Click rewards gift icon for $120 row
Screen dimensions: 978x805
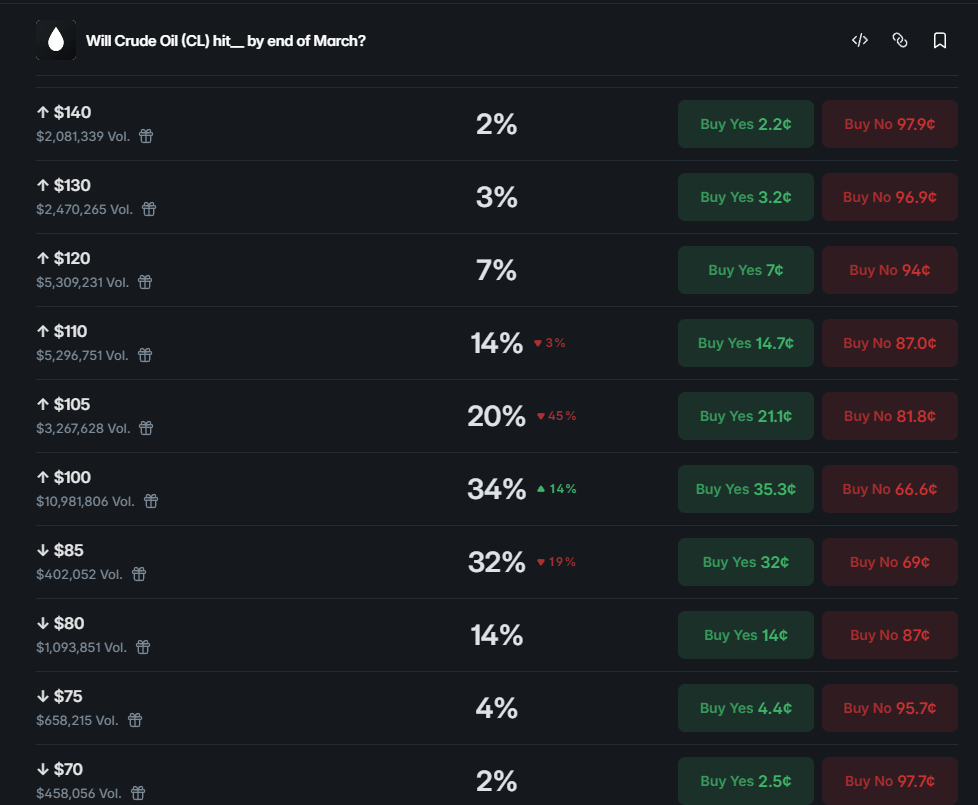(145, 282)
